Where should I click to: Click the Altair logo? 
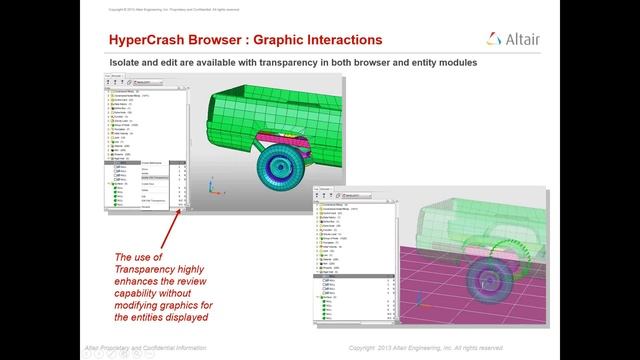point(513,39)
